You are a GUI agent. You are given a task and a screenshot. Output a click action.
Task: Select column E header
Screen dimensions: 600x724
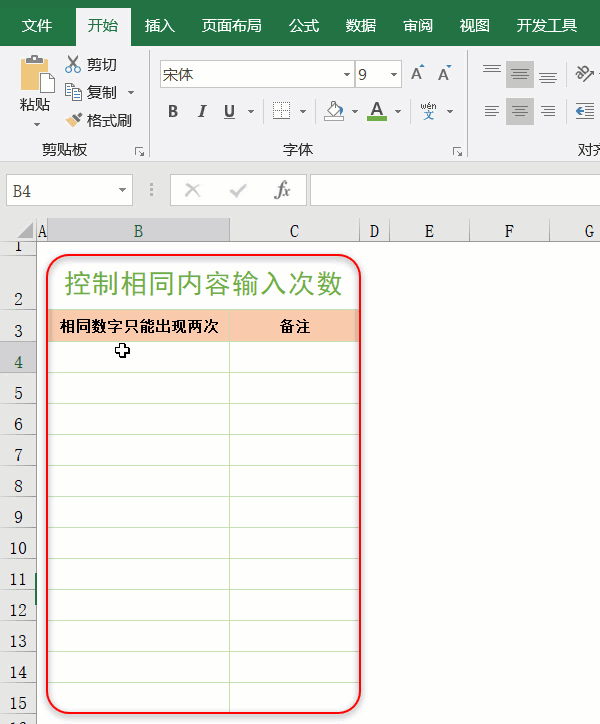pyautogui.click(x=429, y=230)
